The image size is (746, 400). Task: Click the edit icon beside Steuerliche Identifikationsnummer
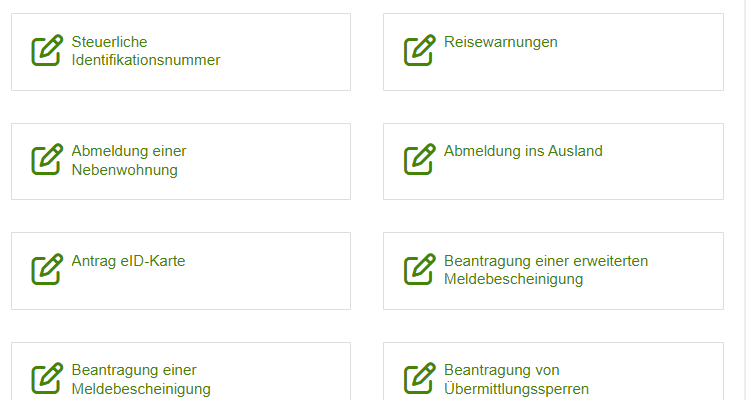(47, 50)
